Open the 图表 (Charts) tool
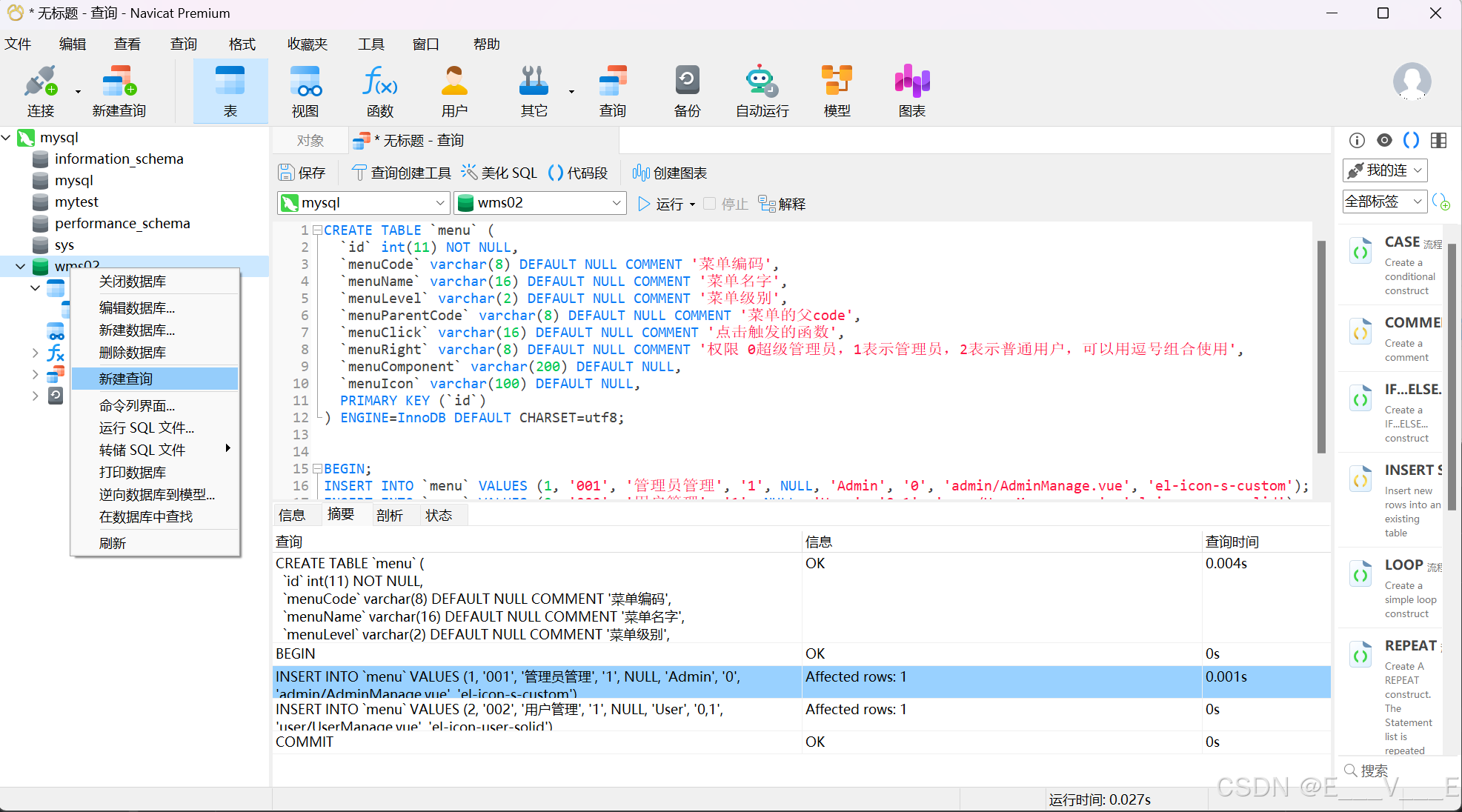Screen dimensions: 1462x812 pos(911,90)
